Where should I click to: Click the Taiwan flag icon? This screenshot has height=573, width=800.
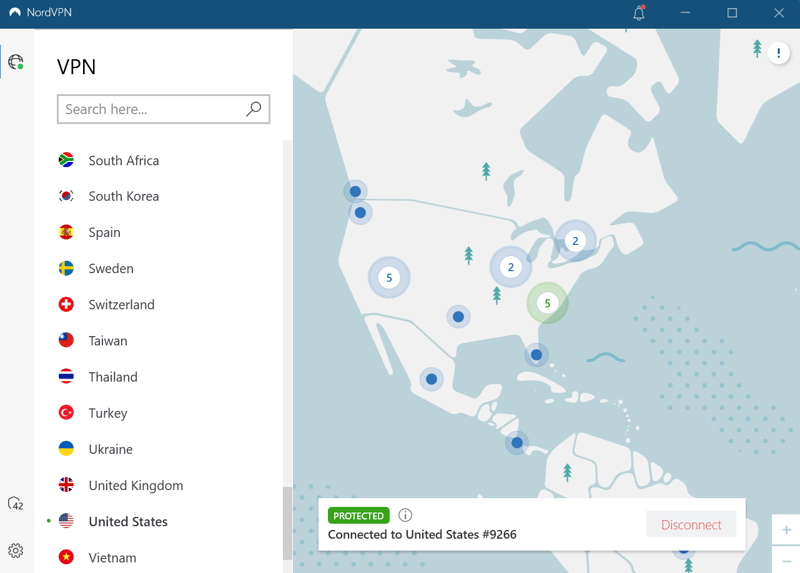(x=66, y=340)
